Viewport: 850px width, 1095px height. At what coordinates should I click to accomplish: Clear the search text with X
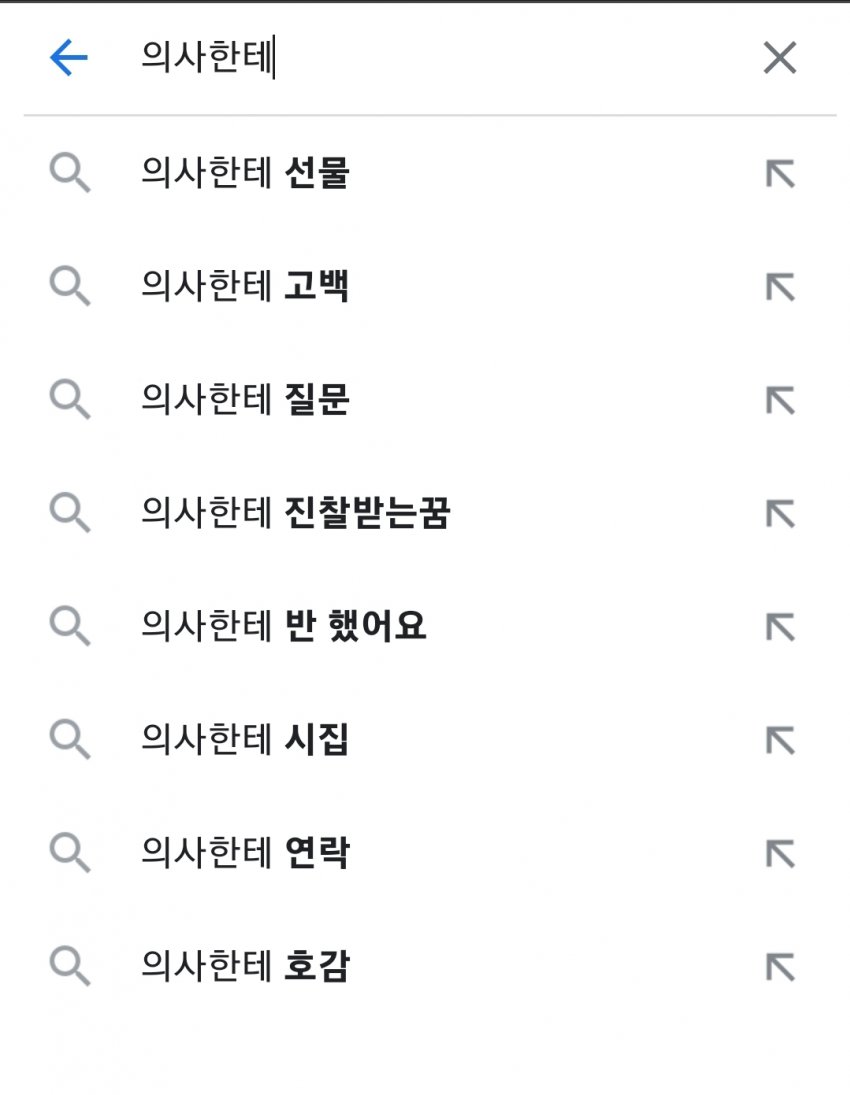click(779, 59)
